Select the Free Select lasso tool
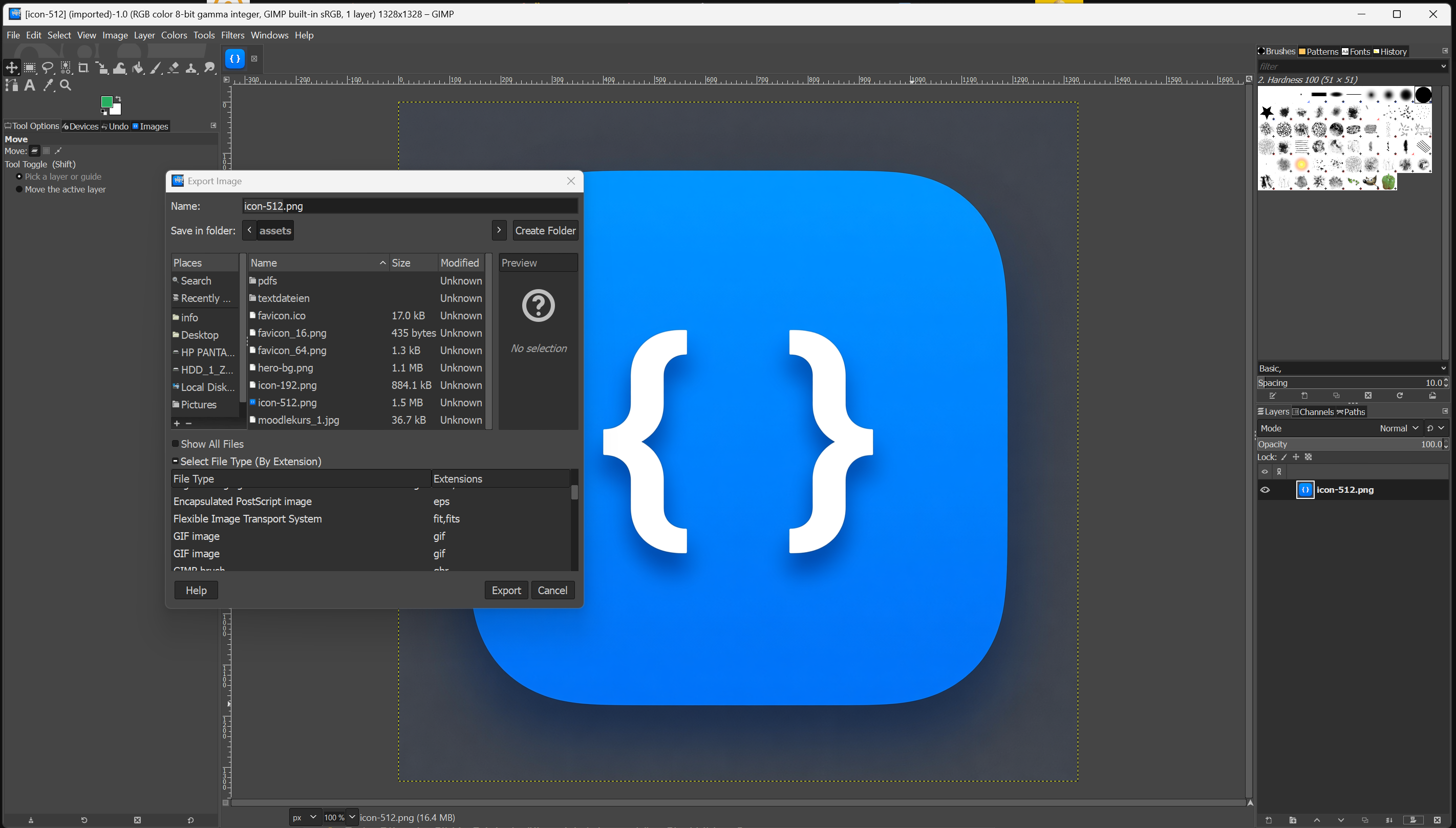The image size is (1456, 828). [48, 67]
